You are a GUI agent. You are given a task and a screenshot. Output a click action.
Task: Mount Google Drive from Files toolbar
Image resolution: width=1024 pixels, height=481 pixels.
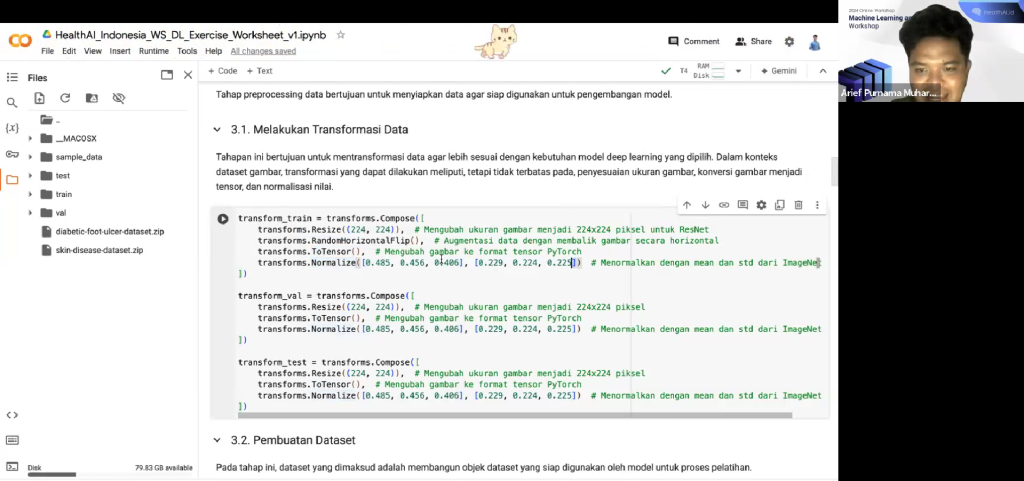coord(92,98)
